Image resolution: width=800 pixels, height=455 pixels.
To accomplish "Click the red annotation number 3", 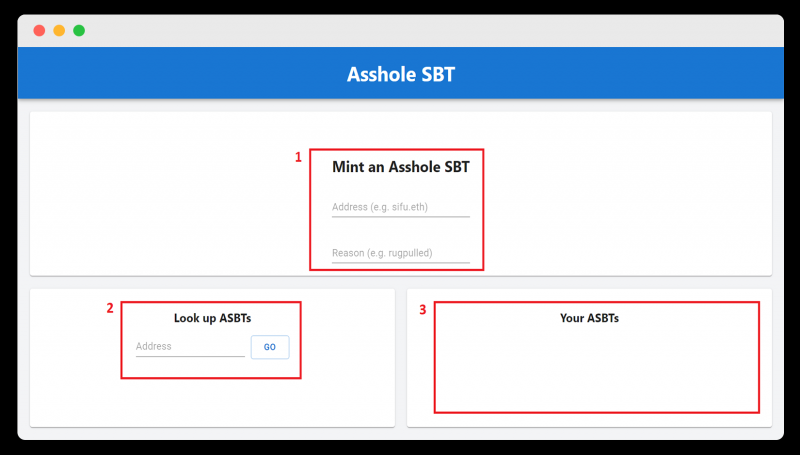I will click(422, 310).
